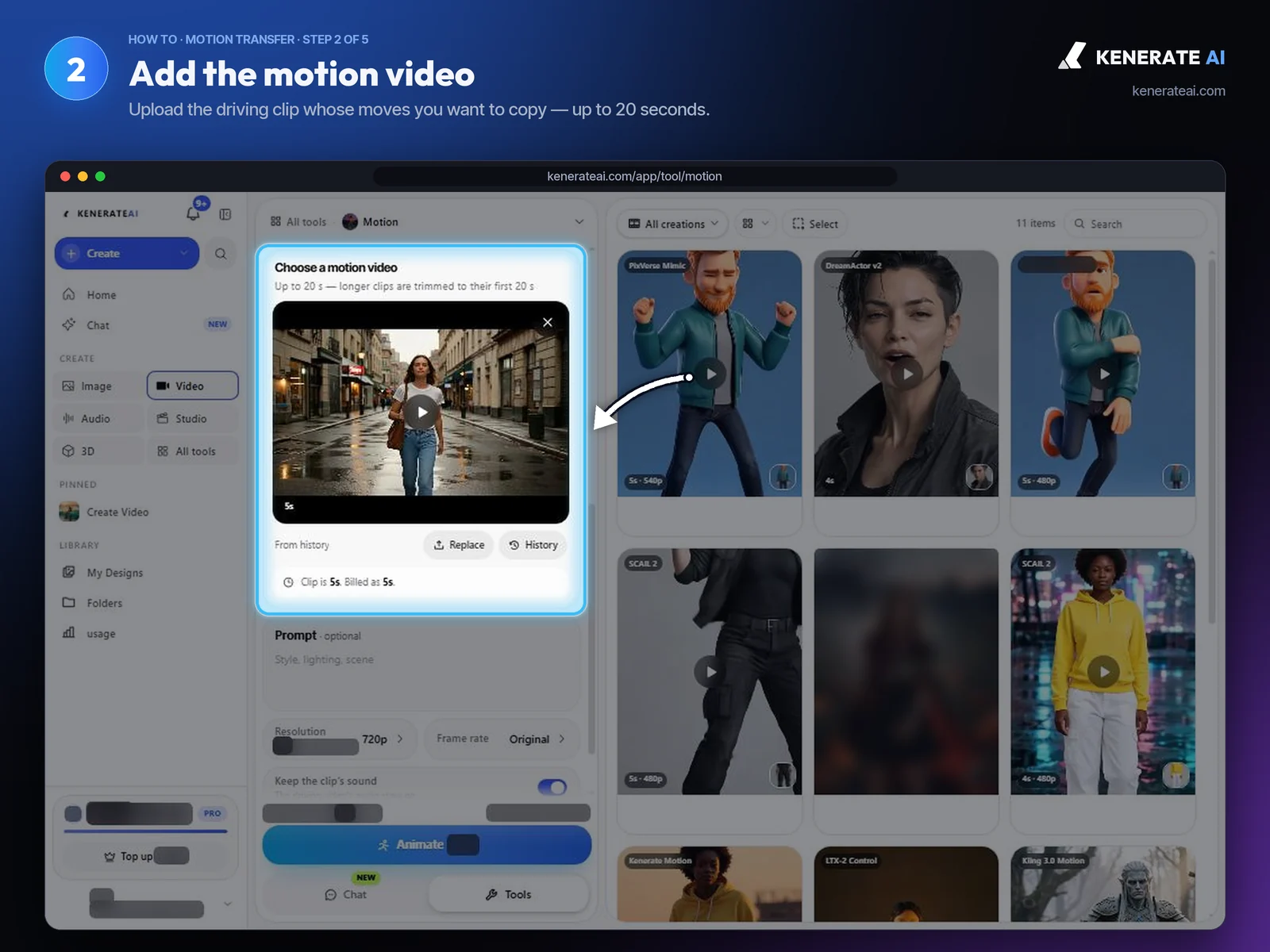Expand the account menu chevron at bottom
1270x952 pixels.
click(x=228, y=904)
